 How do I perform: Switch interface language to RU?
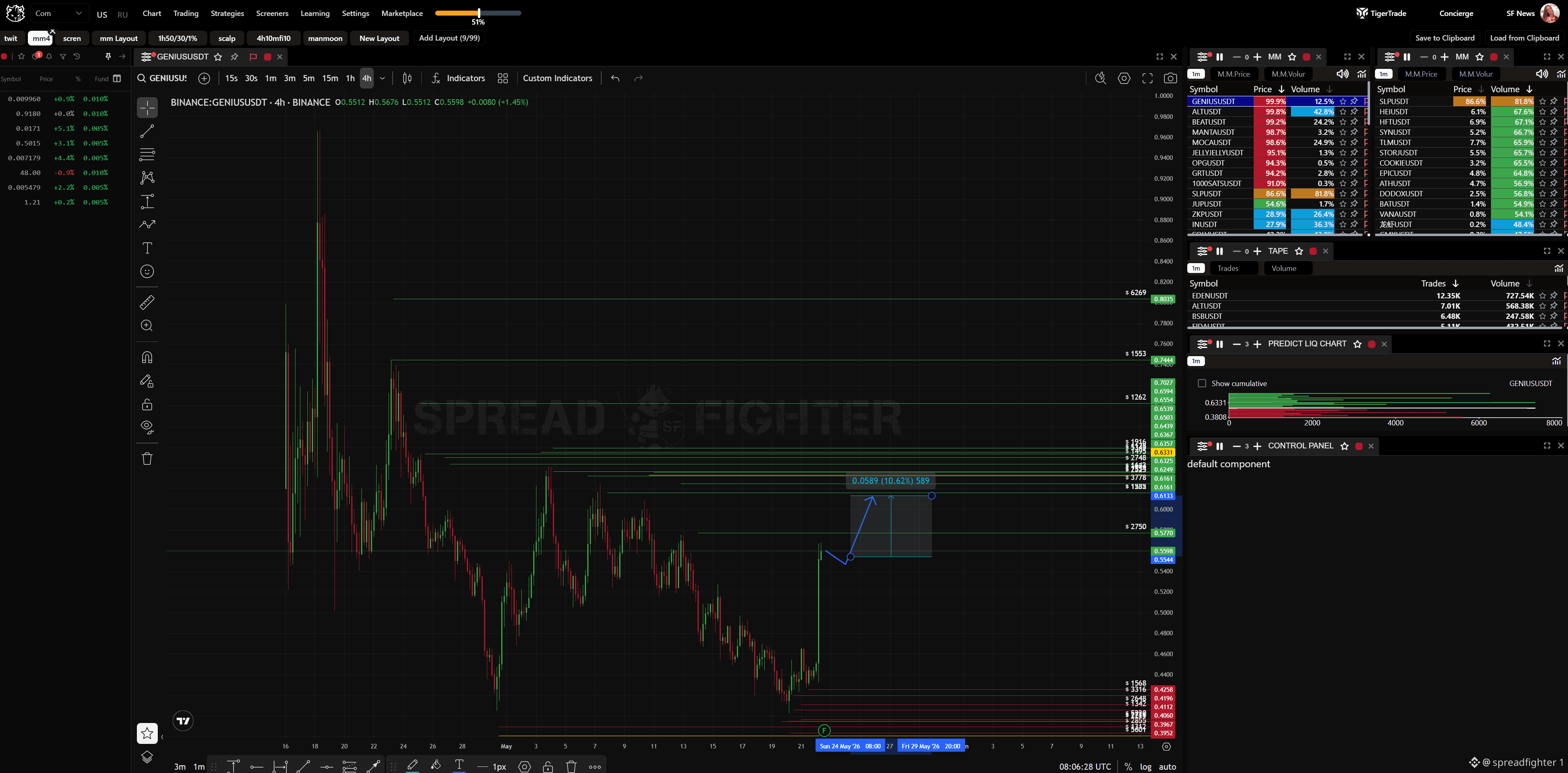click(123, 15)
